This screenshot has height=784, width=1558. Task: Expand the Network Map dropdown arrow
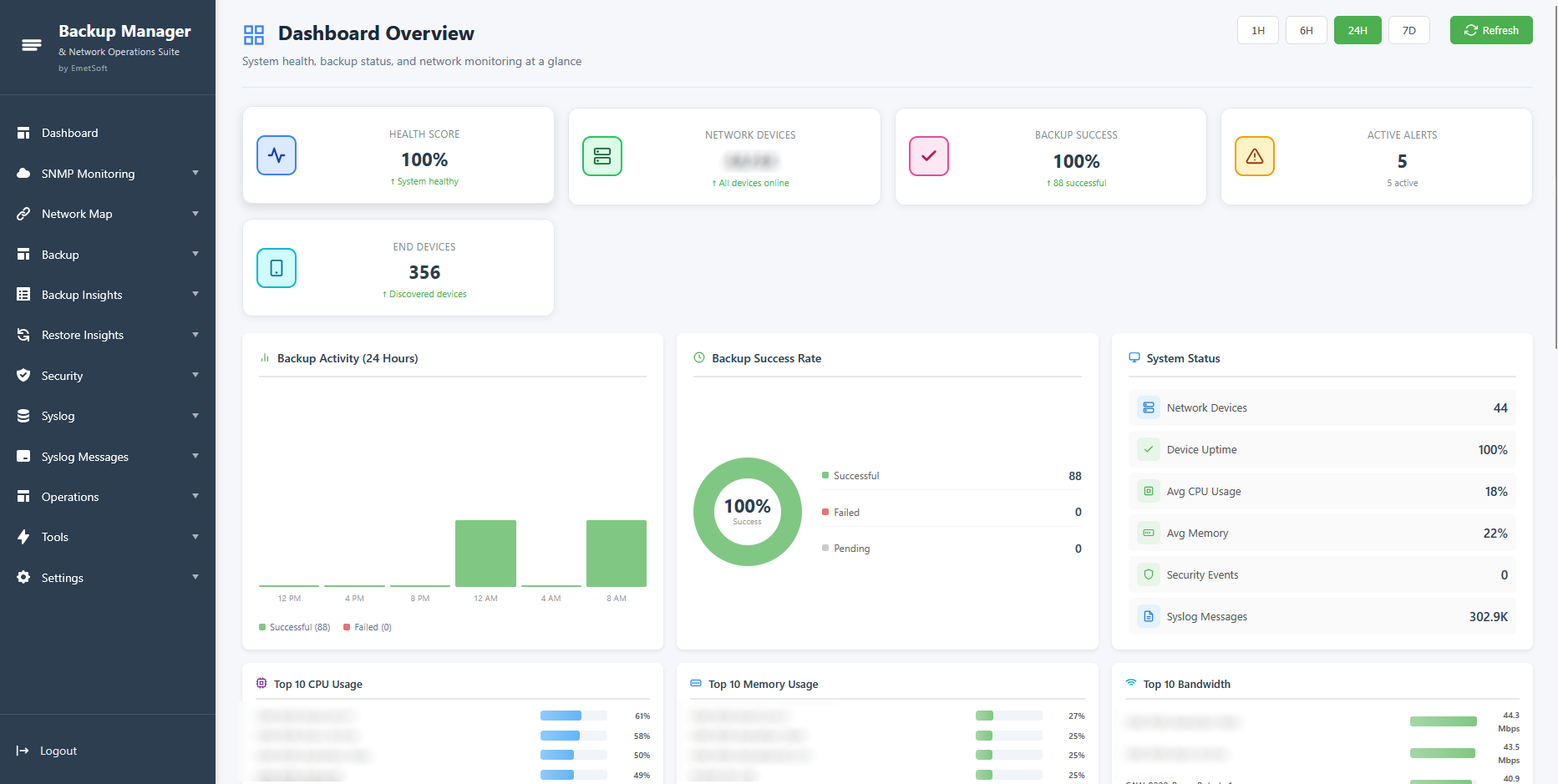pos(195,214)
